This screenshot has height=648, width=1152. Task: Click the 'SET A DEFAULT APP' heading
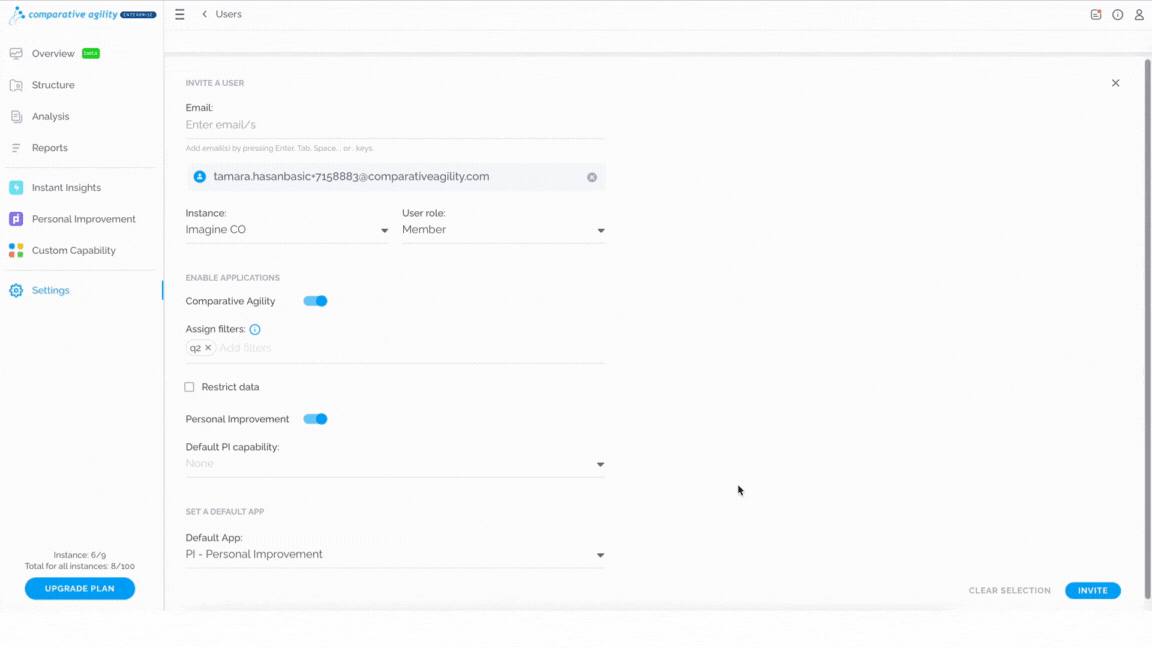pyautogui.click(x=225, y=511)
